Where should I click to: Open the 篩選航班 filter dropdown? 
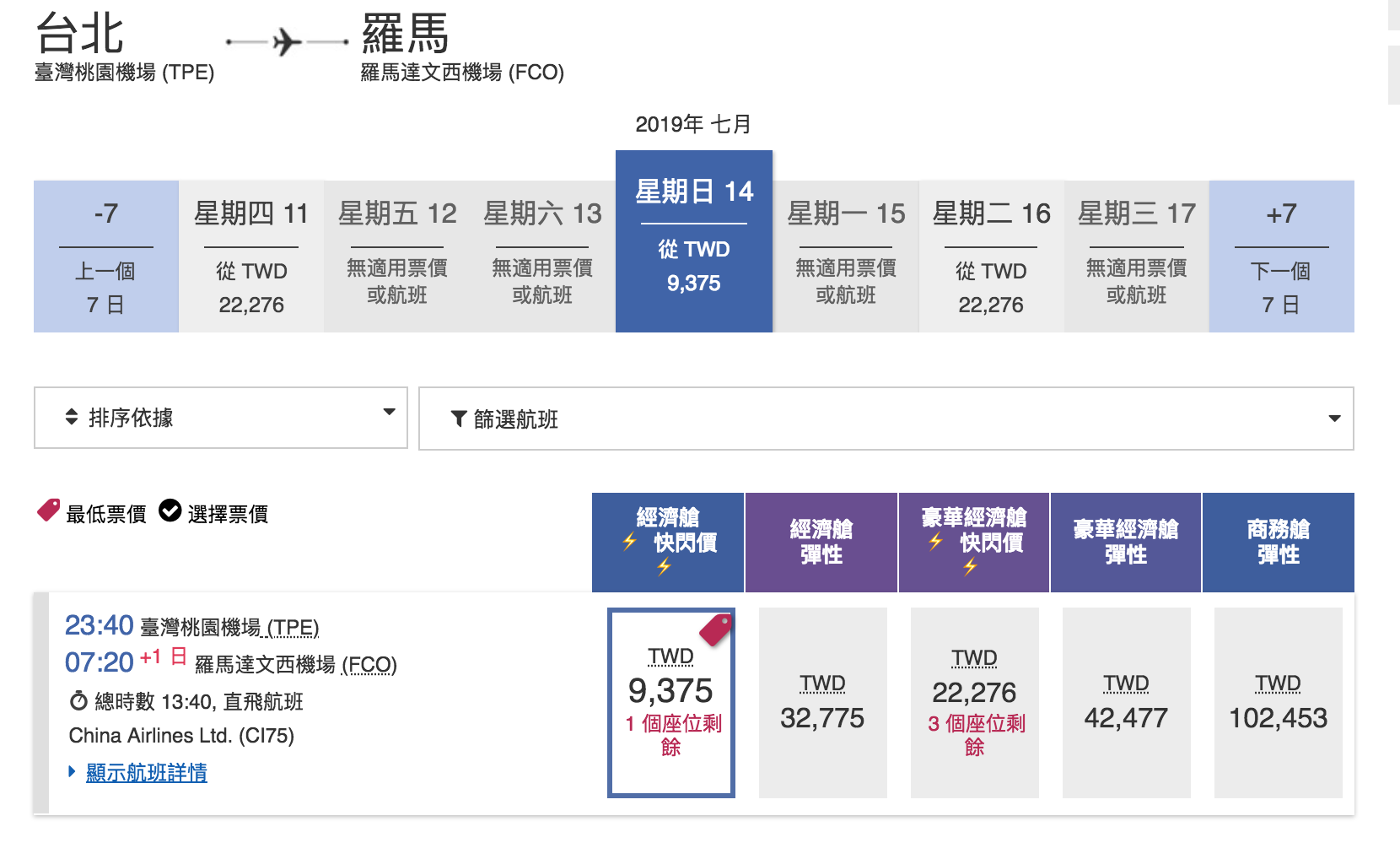(886, 419)
